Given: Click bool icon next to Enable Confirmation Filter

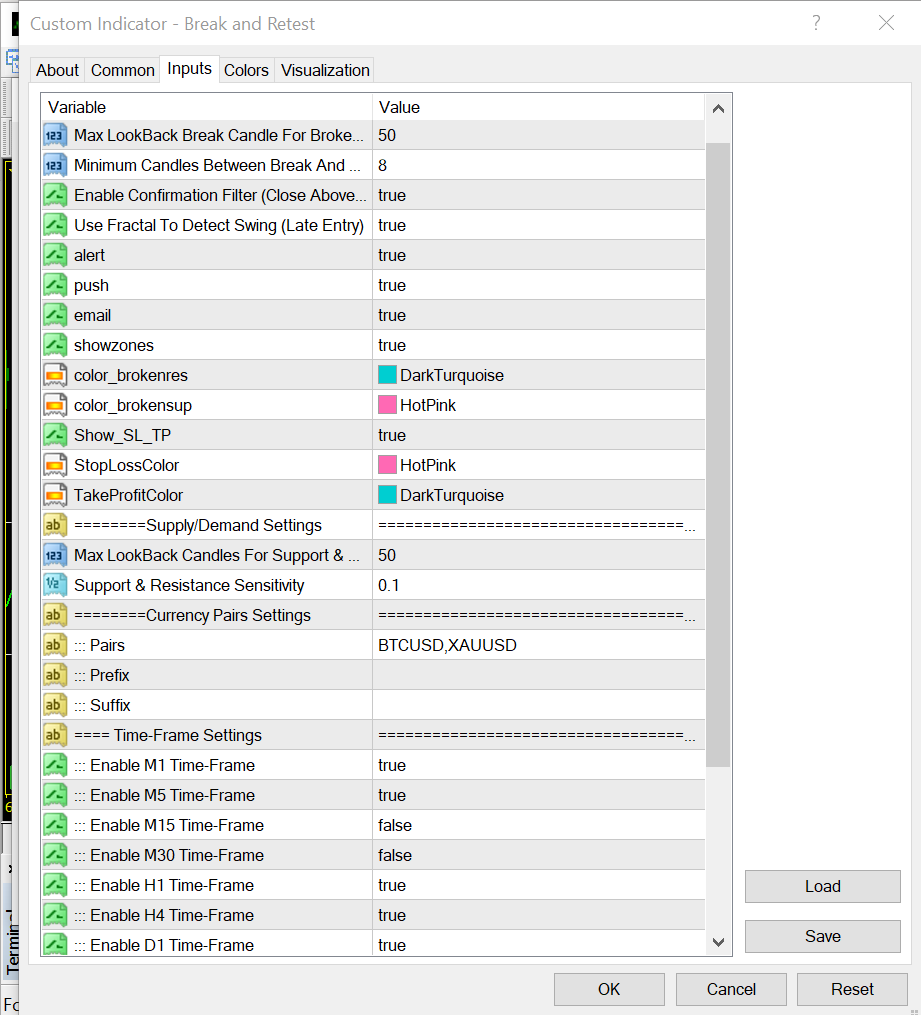Looking at the screenshot, I should click(x=55, y=195).
